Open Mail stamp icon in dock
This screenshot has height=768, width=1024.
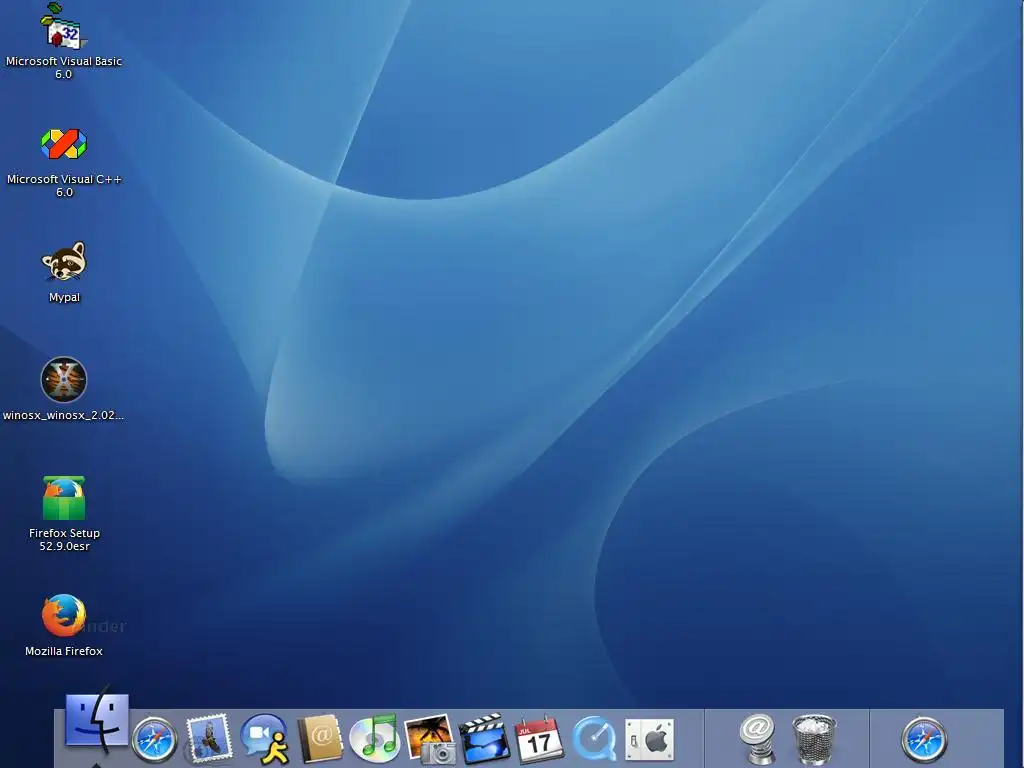[x=209, y=739]
